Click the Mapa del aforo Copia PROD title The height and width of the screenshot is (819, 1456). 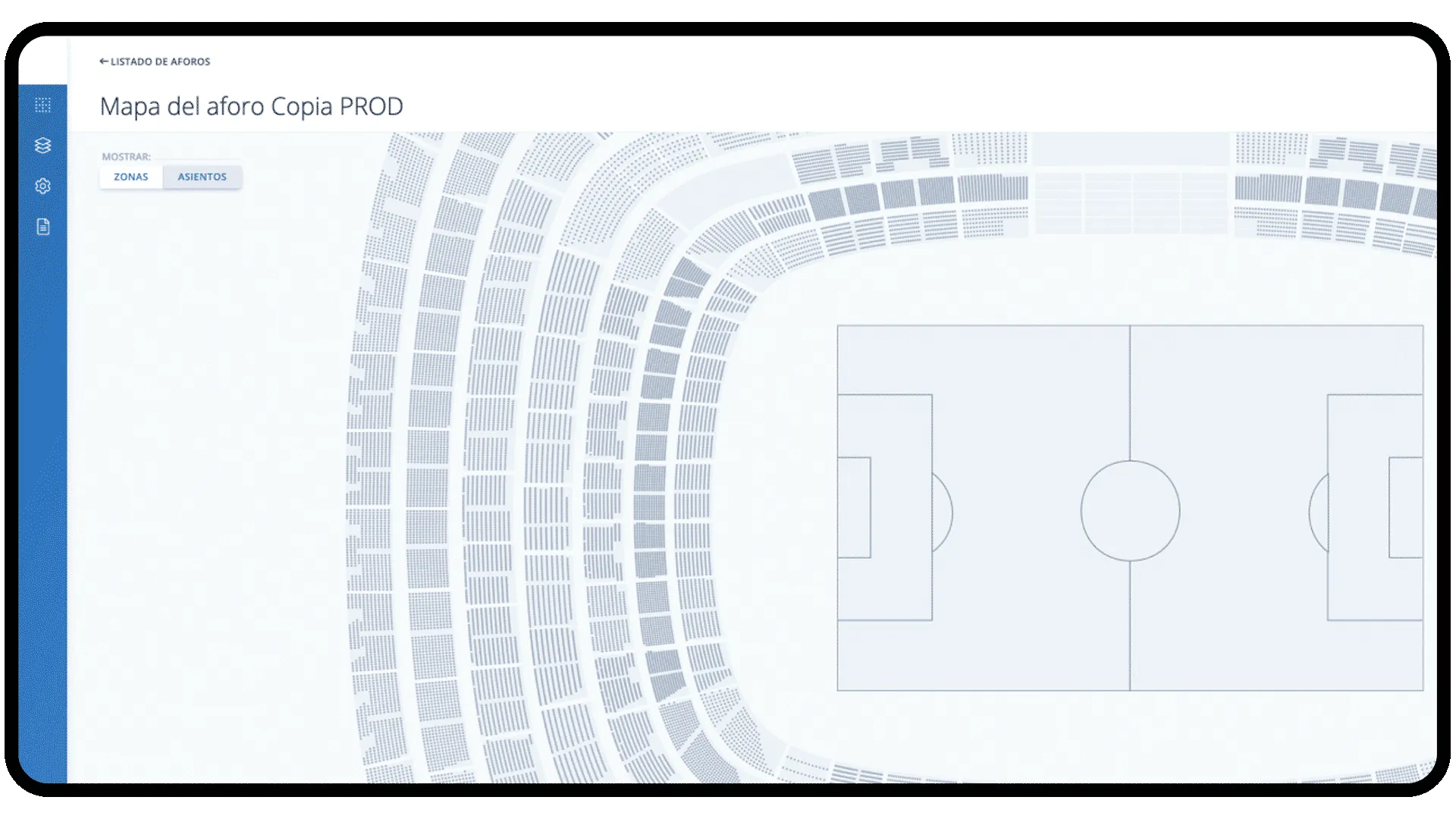coord(251,107)
